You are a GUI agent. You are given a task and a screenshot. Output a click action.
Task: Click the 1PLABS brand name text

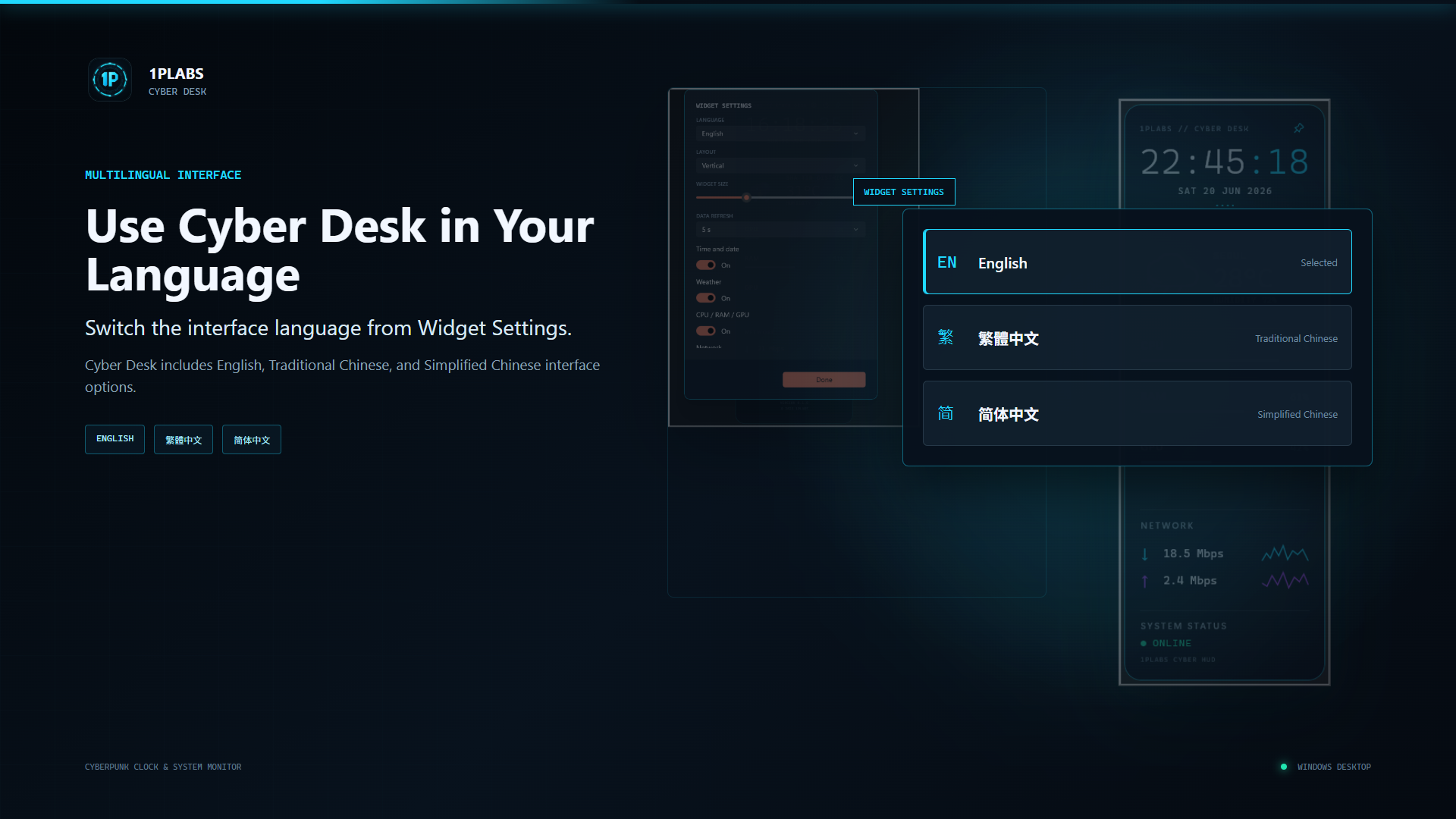click(x=176, y=74)
